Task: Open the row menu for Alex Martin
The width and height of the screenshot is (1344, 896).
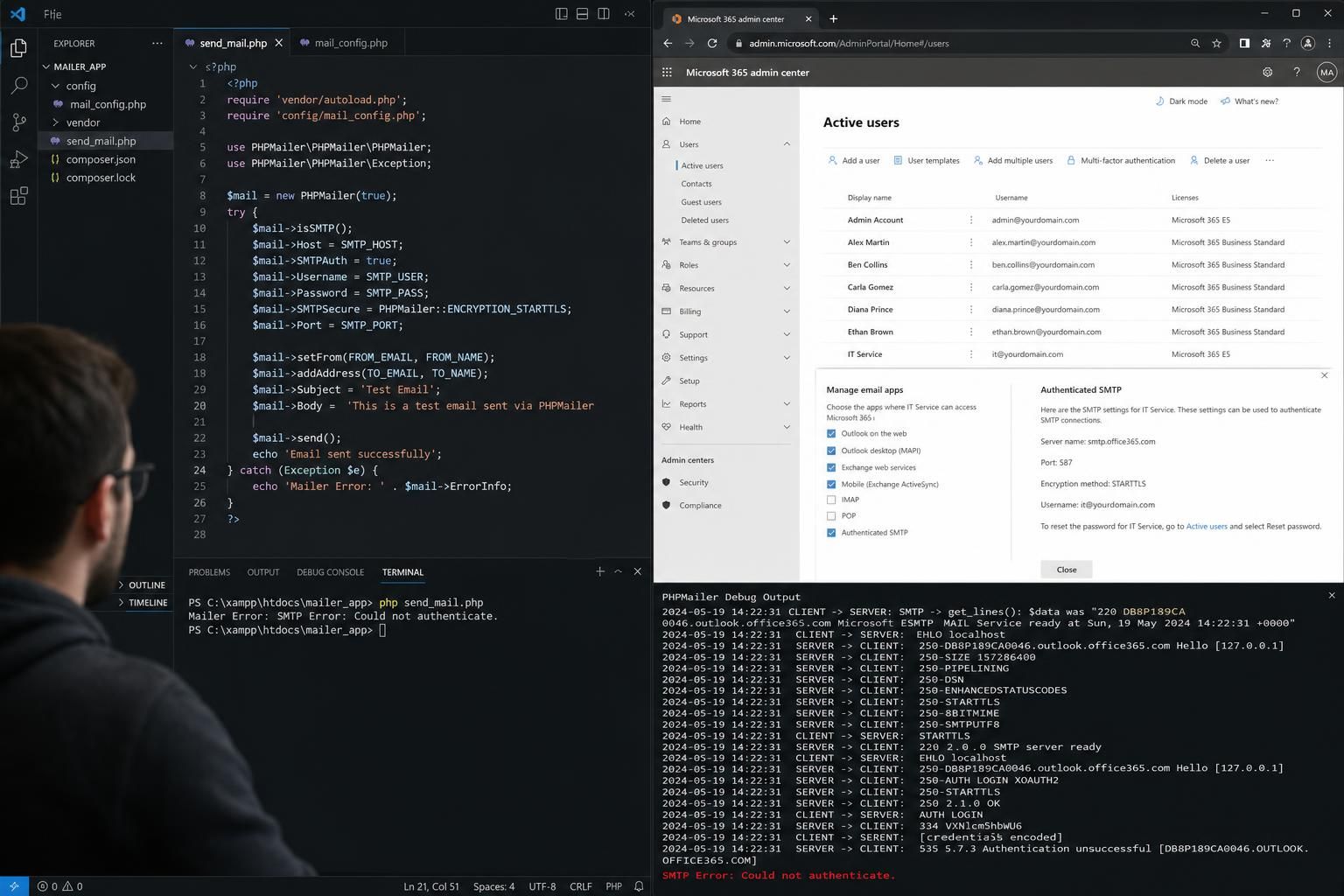Action: point(971,242)
